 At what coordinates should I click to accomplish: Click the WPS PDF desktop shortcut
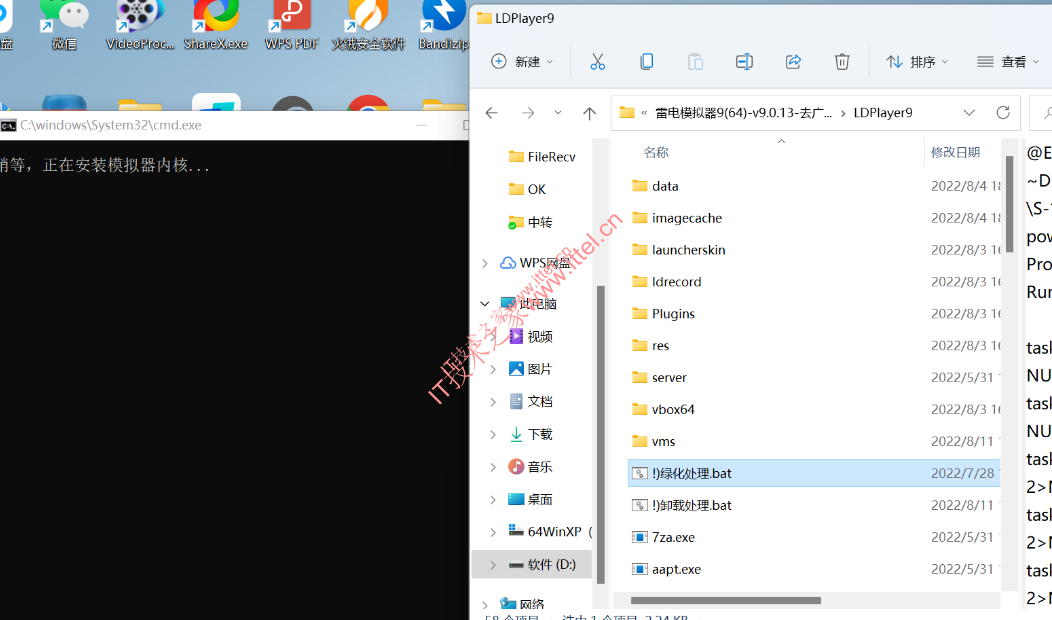click(x=291, y=25)
